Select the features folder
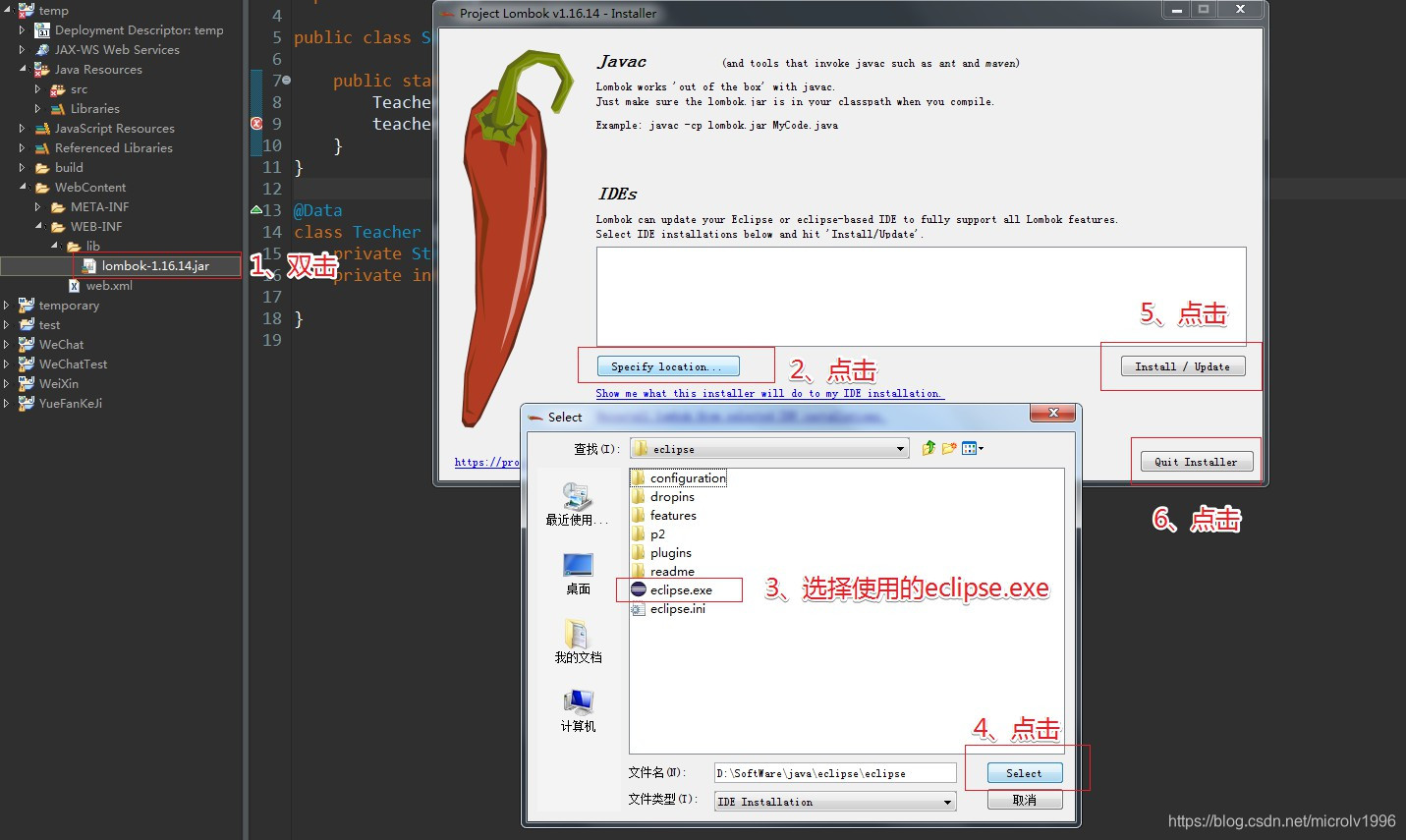The height and width of the screenshot is (840, 1406). 664,516
